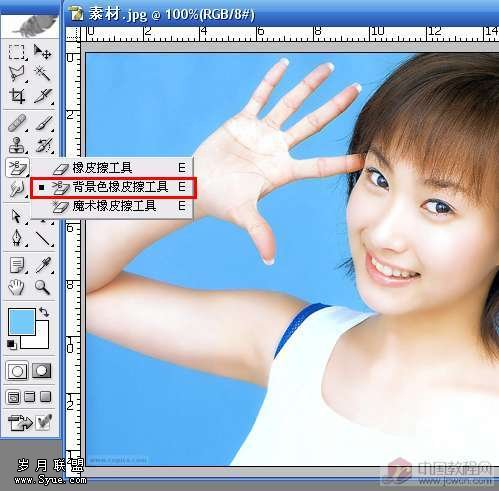The height and width of the screenshot is (491, 499).
Task: Switch to Quick Mask mode
Action: click(x=42, y=371)
